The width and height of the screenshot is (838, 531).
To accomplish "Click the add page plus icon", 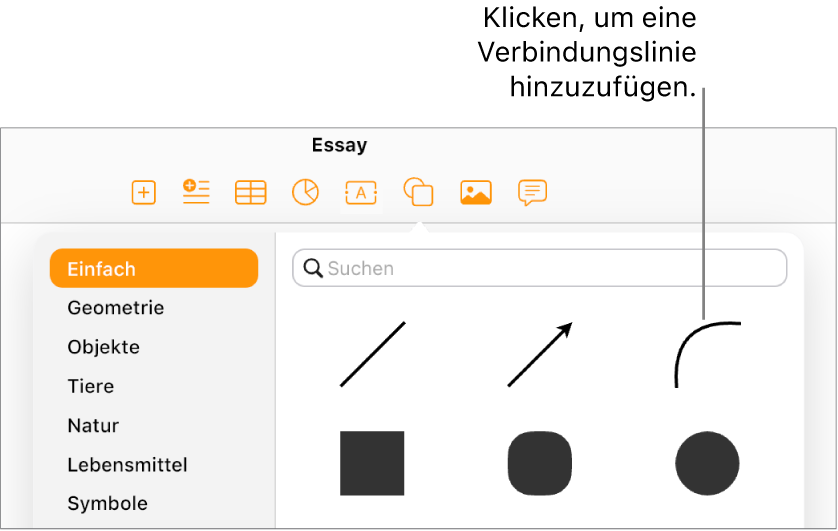I will point(144,192).
